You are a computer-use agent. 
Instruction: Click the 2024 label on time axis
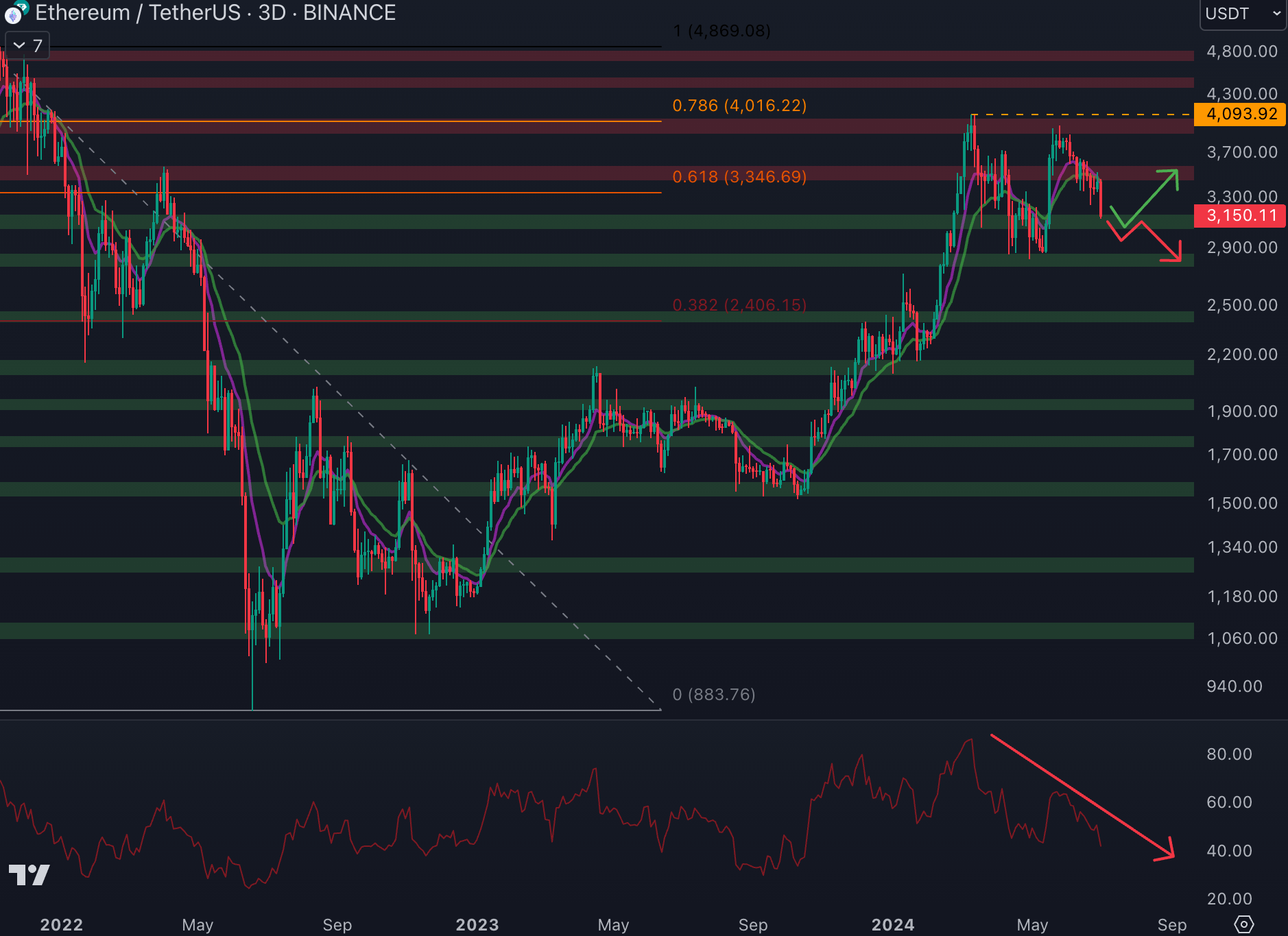pyautogui.click(x=892, y=925)
